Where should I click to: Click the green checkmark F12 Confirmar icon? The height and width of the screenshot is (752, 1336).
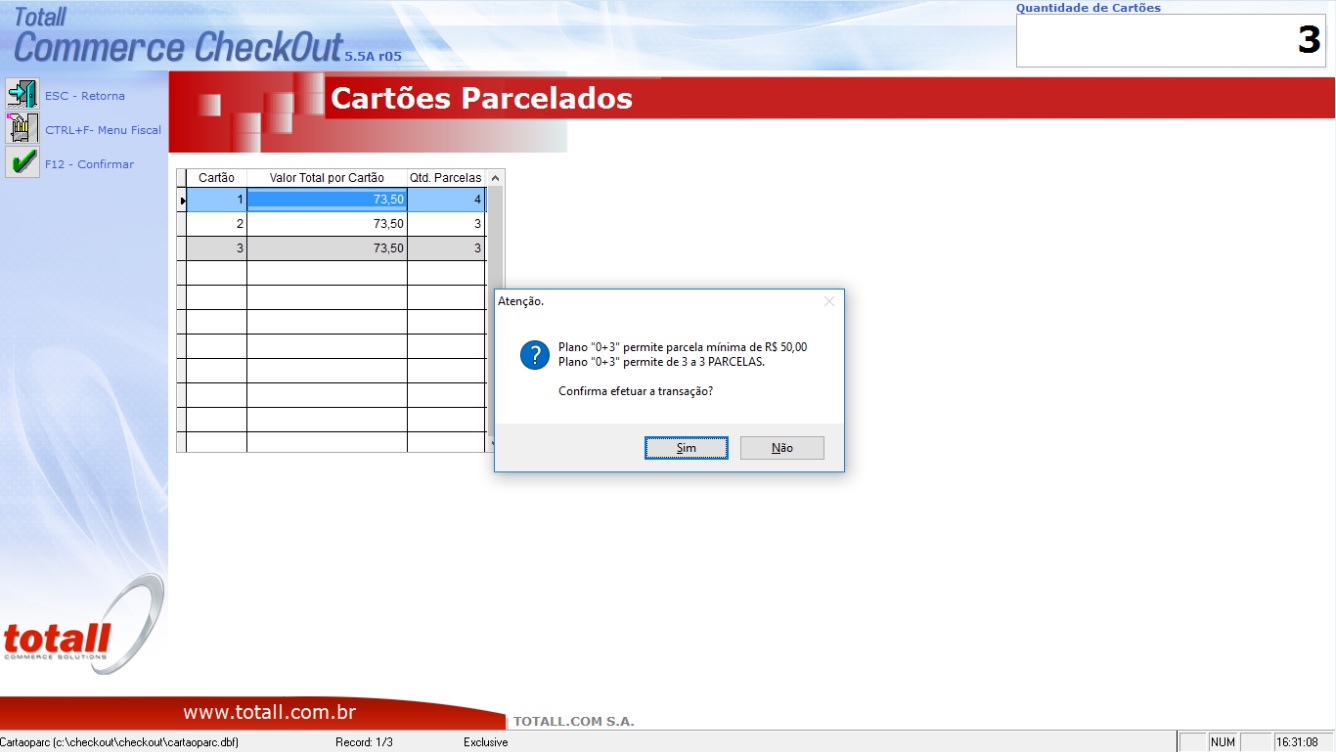point(22,163)
